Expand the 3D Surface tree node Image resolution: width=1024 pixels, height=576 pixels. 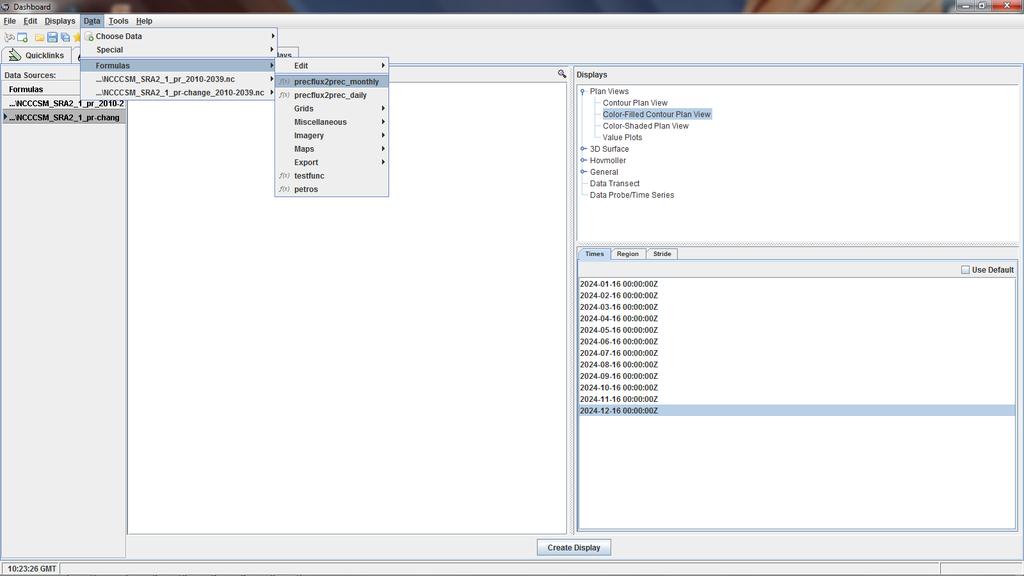(x=583, y=149)
